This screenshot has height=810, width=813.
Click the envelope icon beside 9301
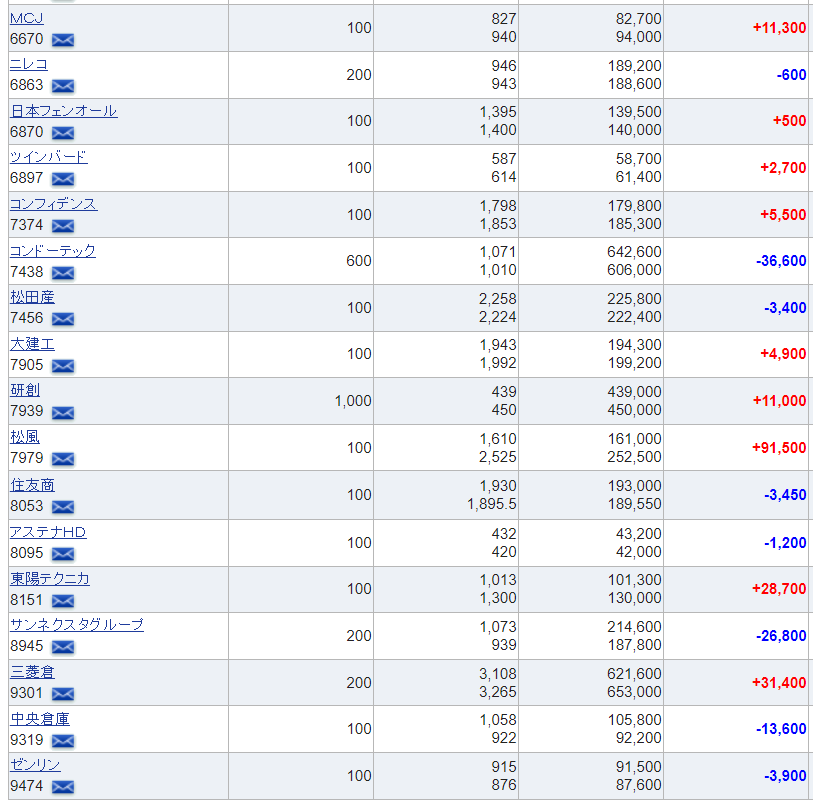pyautogui.click(x=63, y=693)
